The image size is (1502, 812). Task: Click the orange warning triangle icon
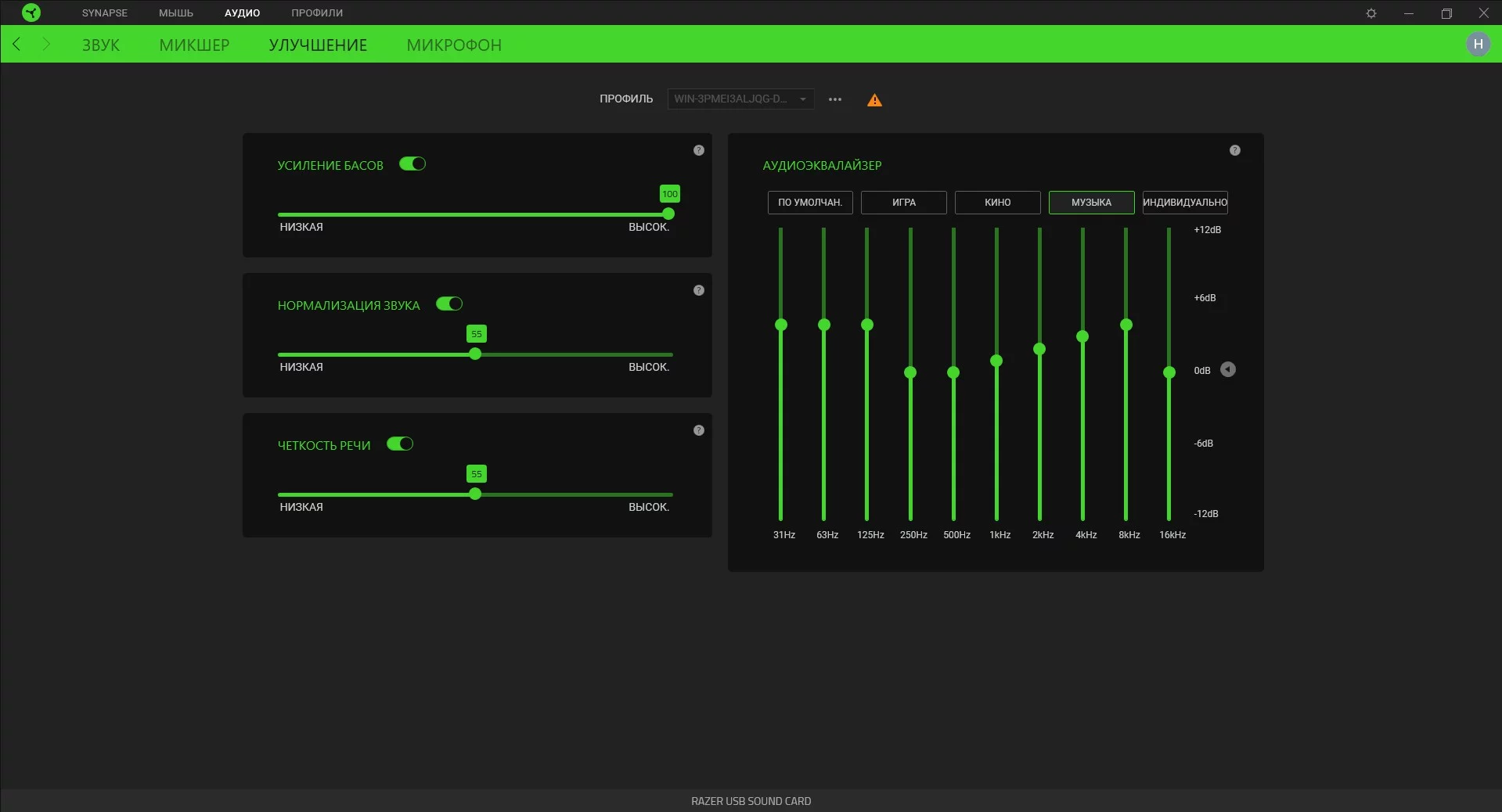pos(874,100)
